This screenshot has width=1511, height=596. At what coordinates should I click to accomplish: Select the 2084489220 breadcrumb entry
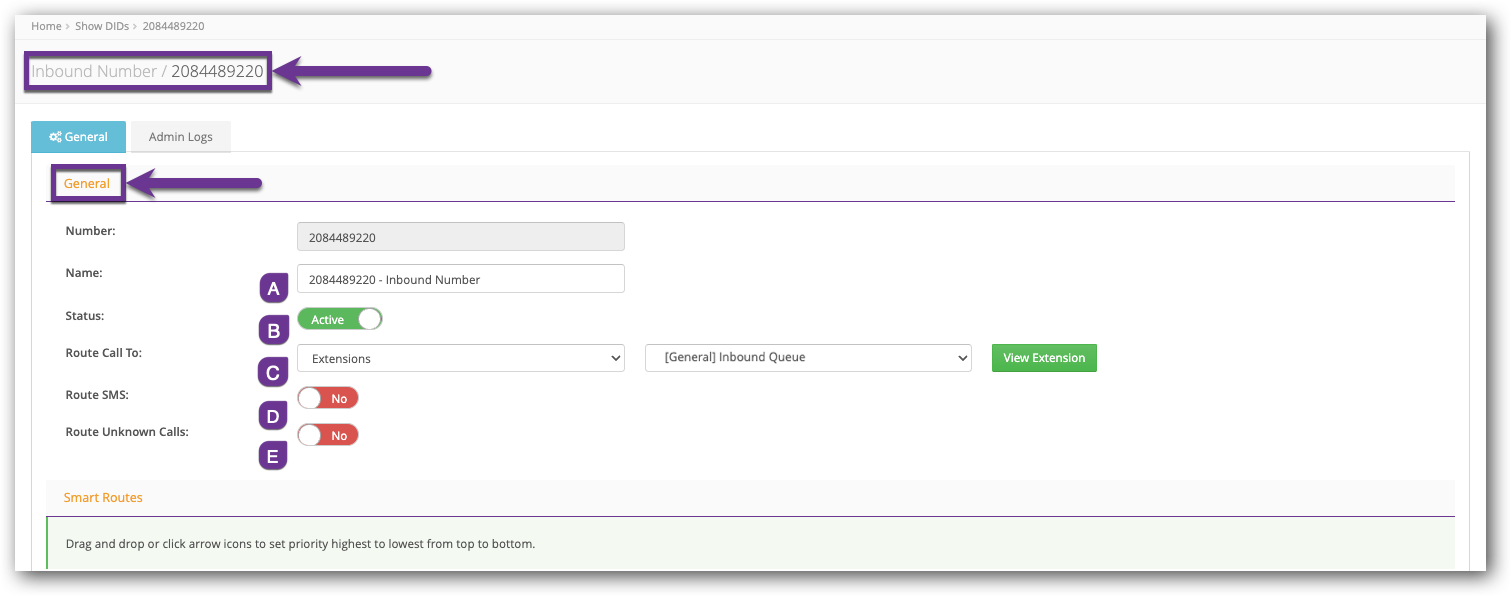pyautogui.click(x=171, y=26)
